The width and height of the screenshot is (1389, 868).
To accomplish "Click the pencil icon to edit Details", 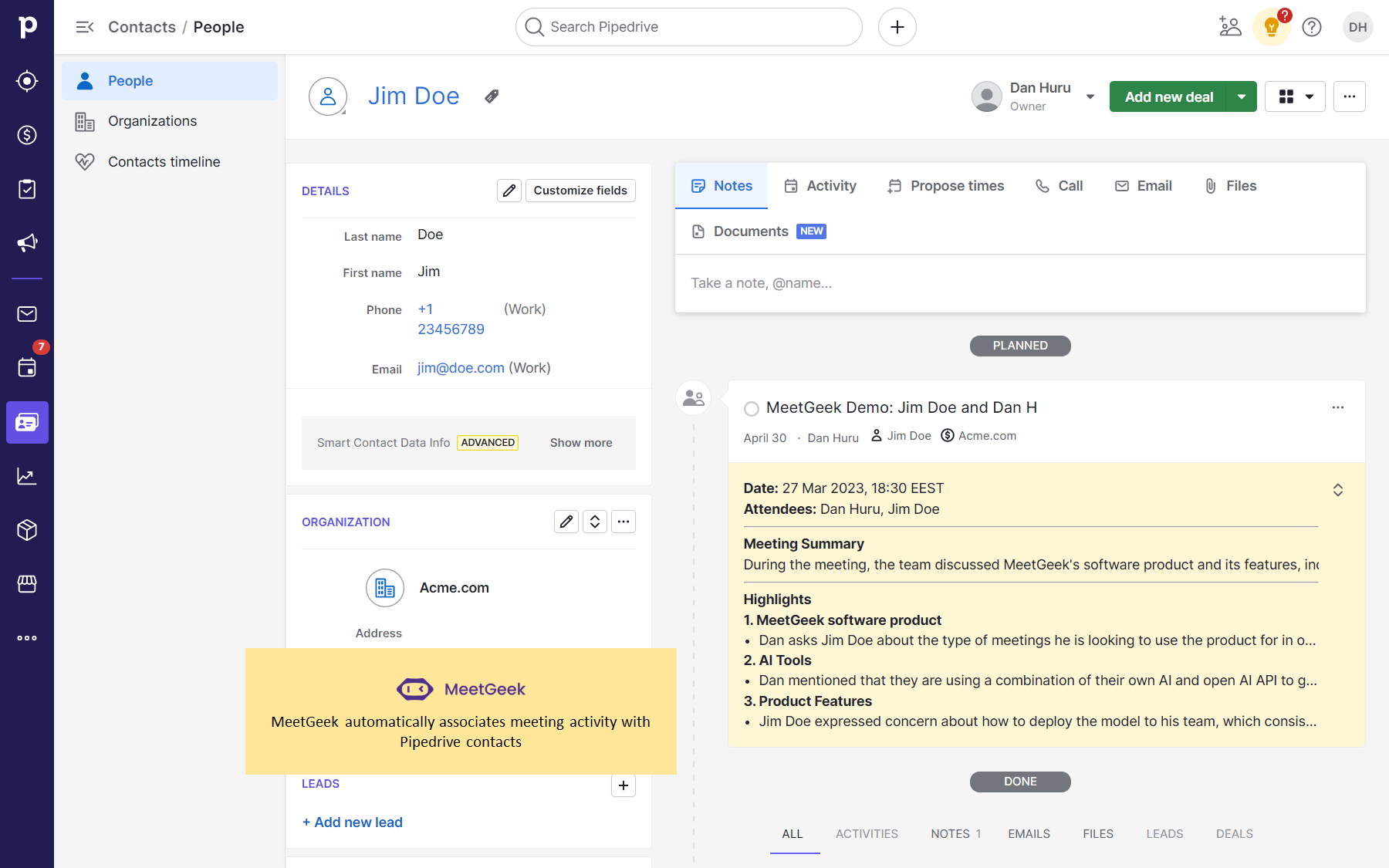I will (509, 191).
